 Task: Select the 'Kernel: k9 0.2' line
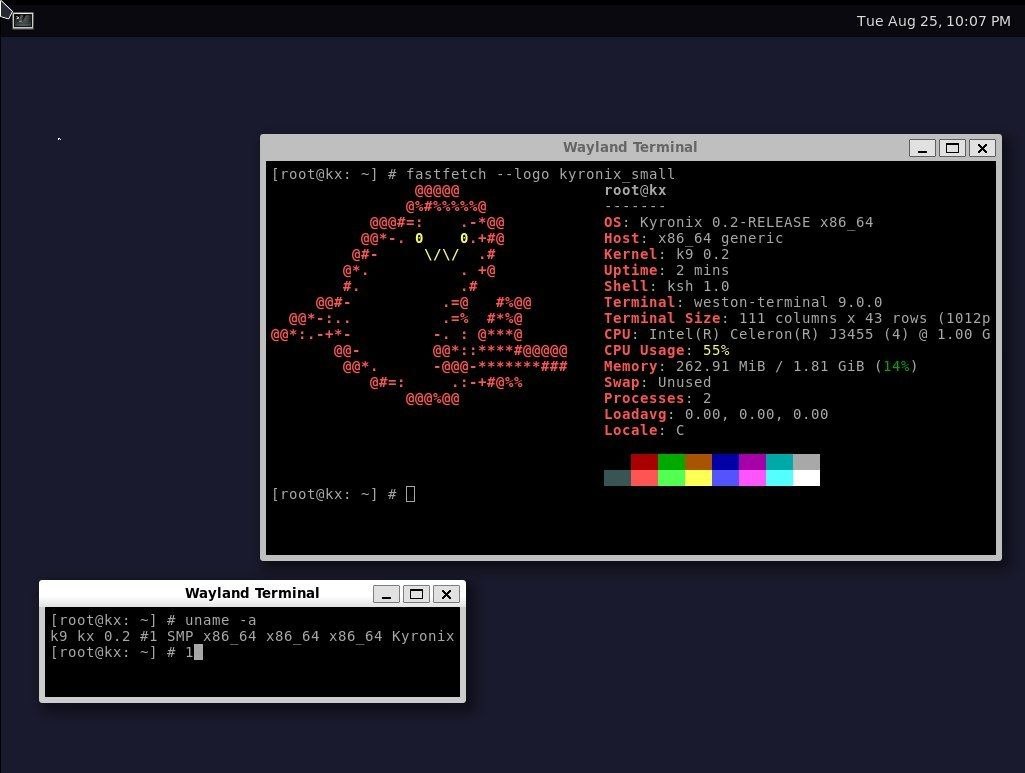667,254
